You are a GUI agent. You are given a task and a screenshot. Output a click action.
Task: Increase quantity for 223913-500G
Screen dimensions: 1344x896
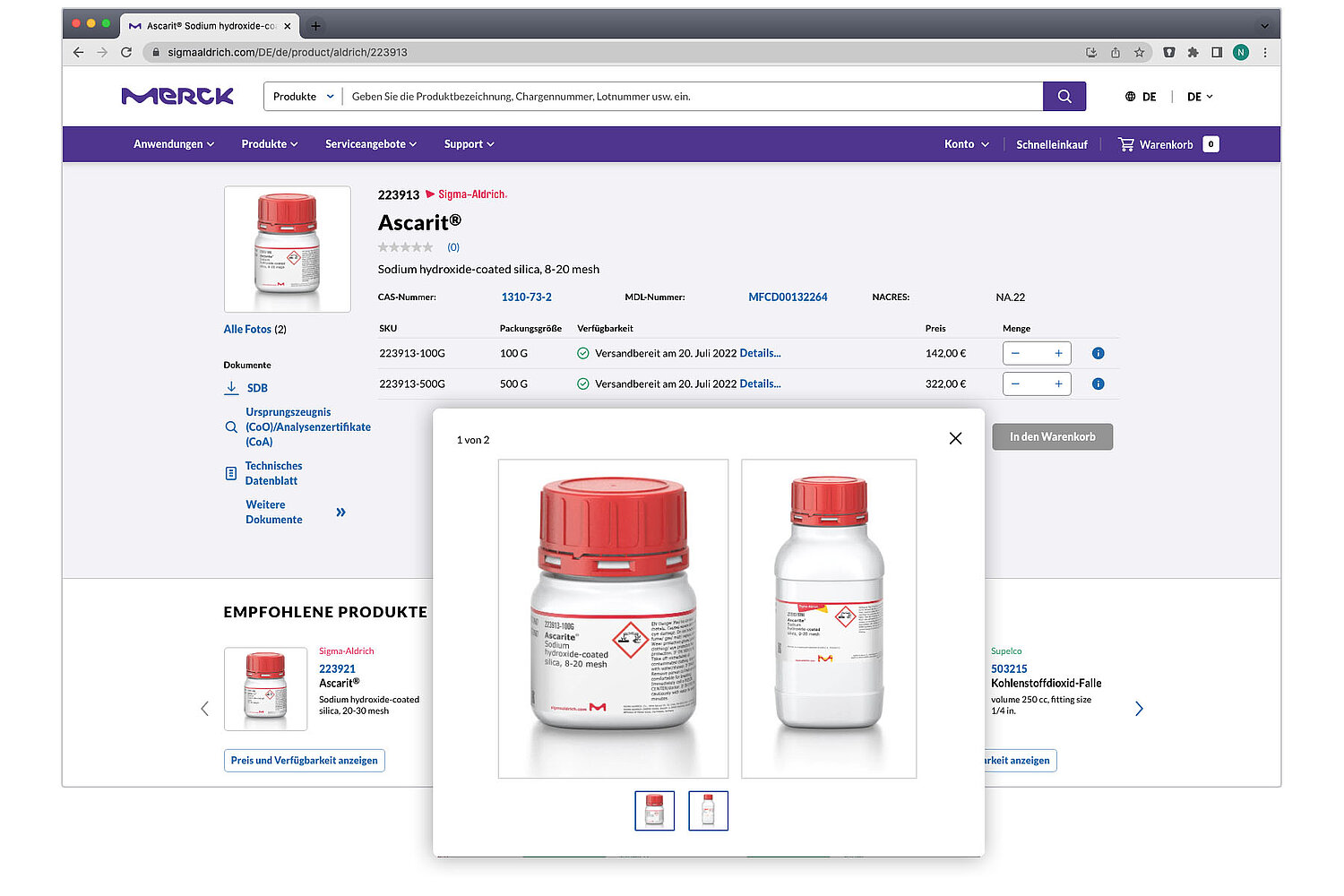[x=1058, y=383]
